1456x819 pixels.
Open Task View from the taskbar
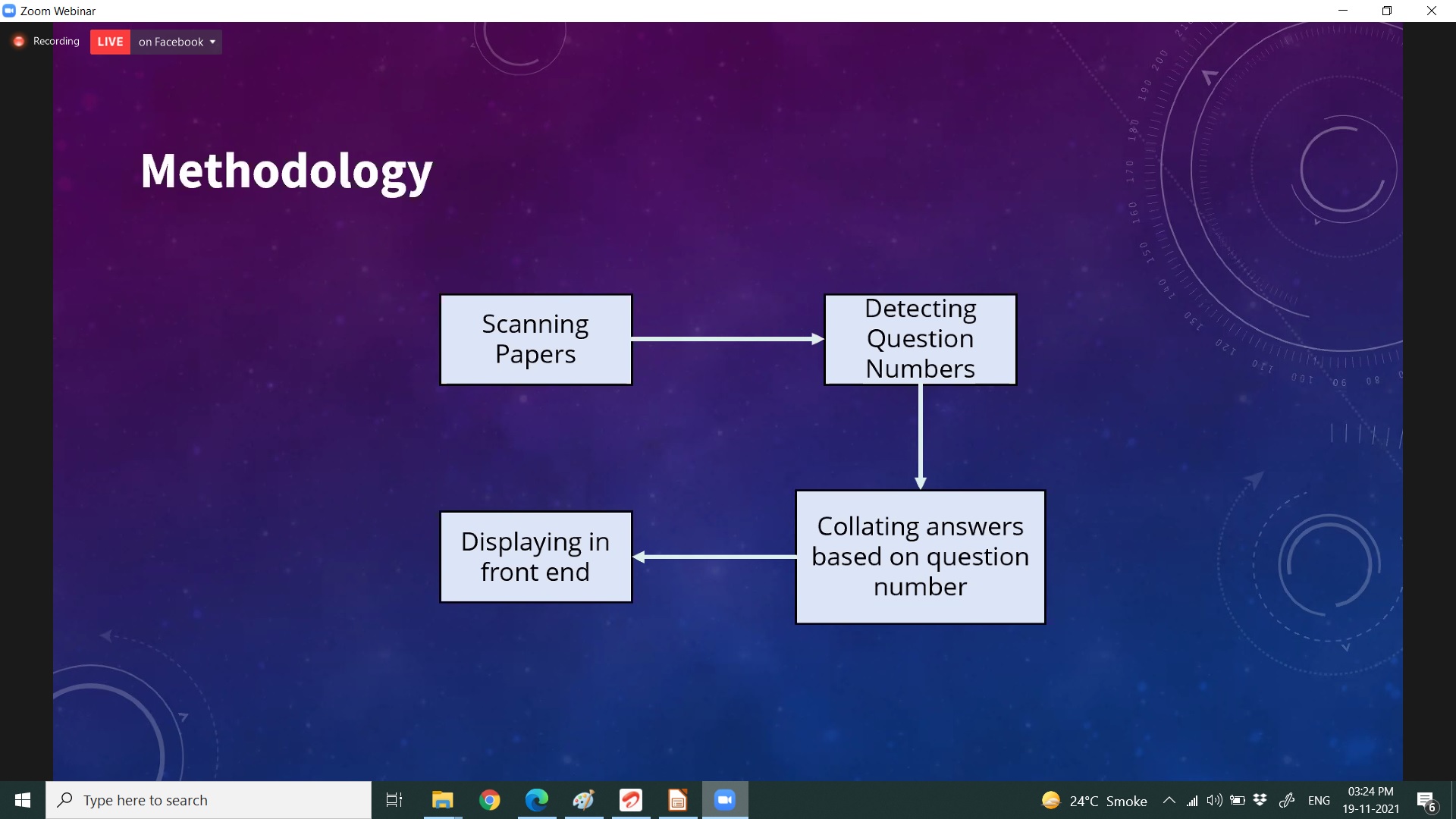click(394, 800)
